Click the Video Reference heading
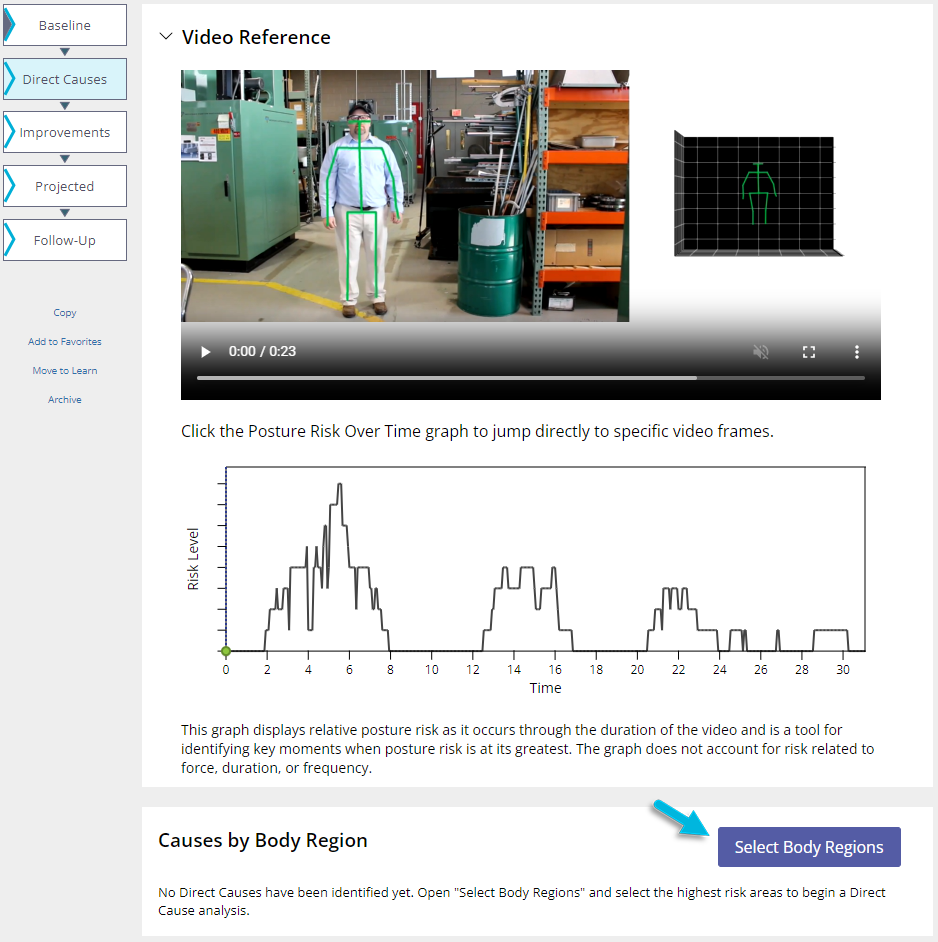The image size is (938, 942). click(256, 37)
